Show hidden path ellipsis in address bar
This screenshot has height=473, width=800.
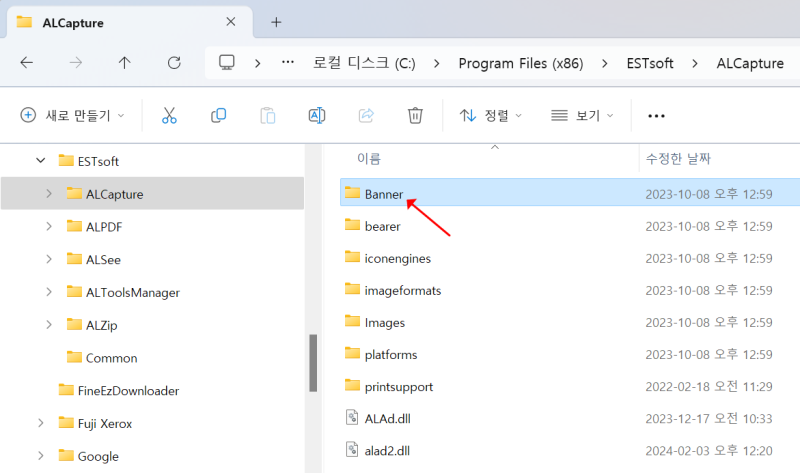click(x=288, y=62)
